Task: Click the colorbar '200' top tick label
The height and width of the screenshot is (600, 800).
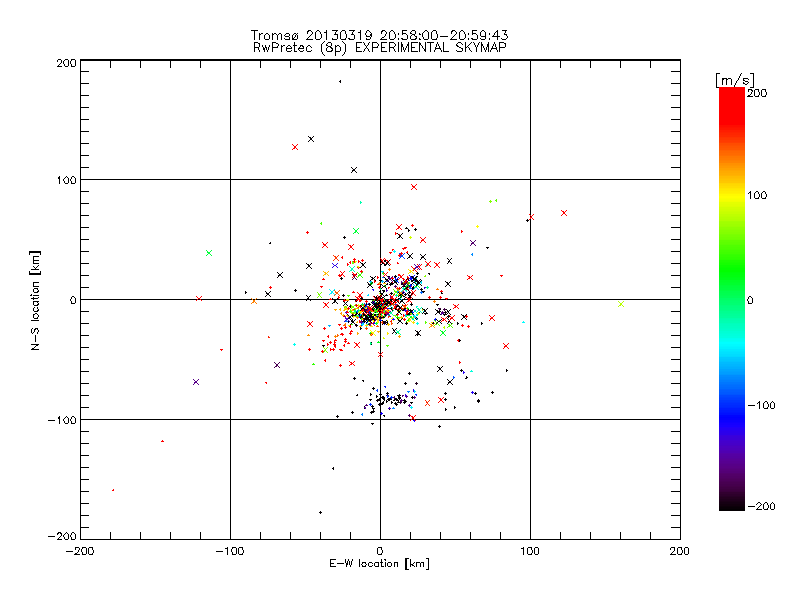Action: (x=757, y=93)
